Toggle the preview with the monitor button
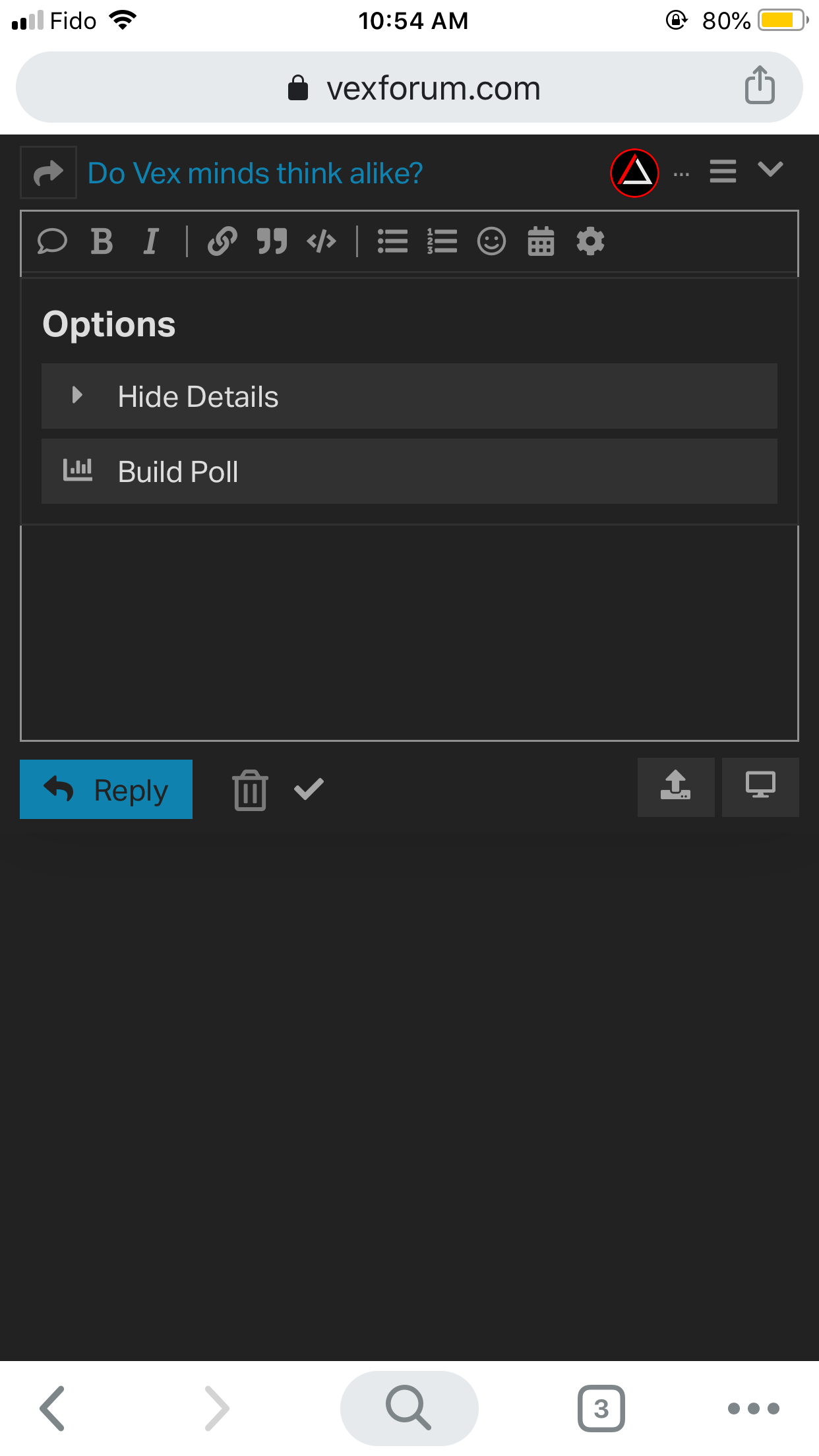 click(x=760, y=787)
